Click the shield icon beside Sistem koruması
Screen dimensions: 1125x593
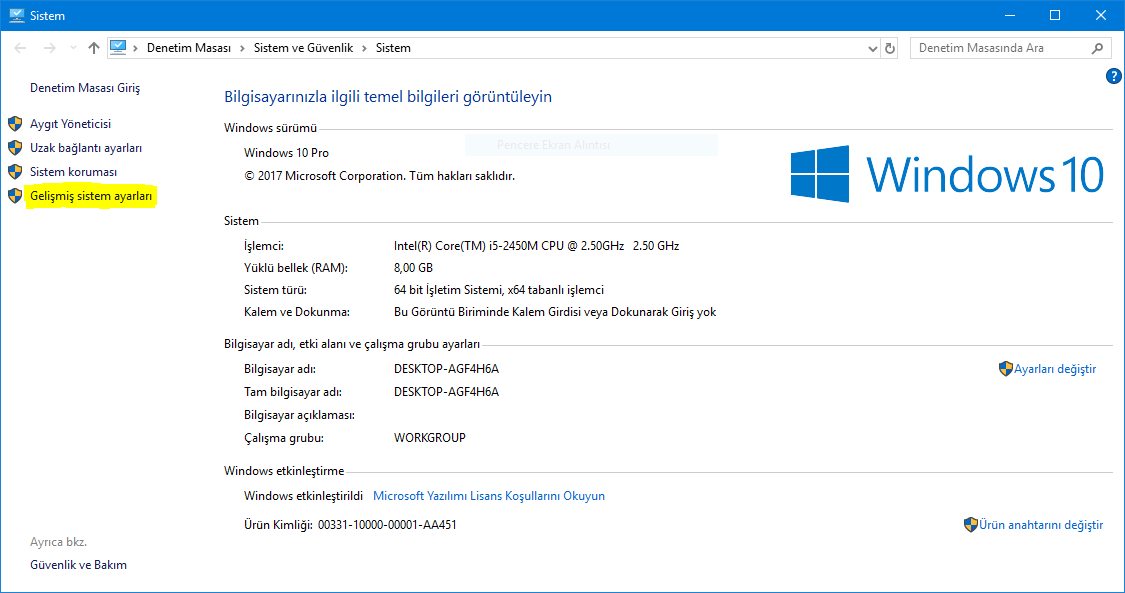pyautogui.click(x=15, y=172)
